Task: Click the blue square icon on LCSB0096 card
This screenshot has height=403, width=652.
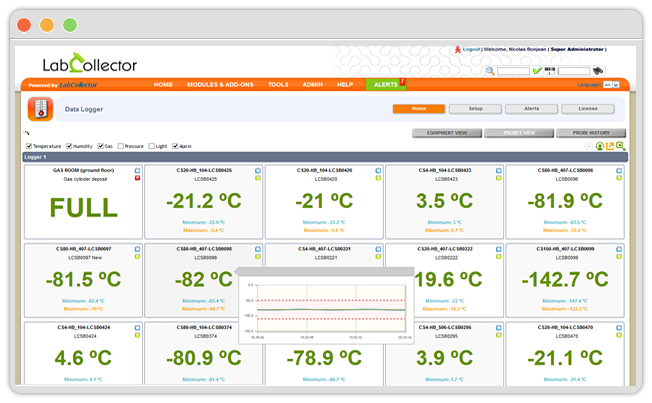Action: [619, 171]
